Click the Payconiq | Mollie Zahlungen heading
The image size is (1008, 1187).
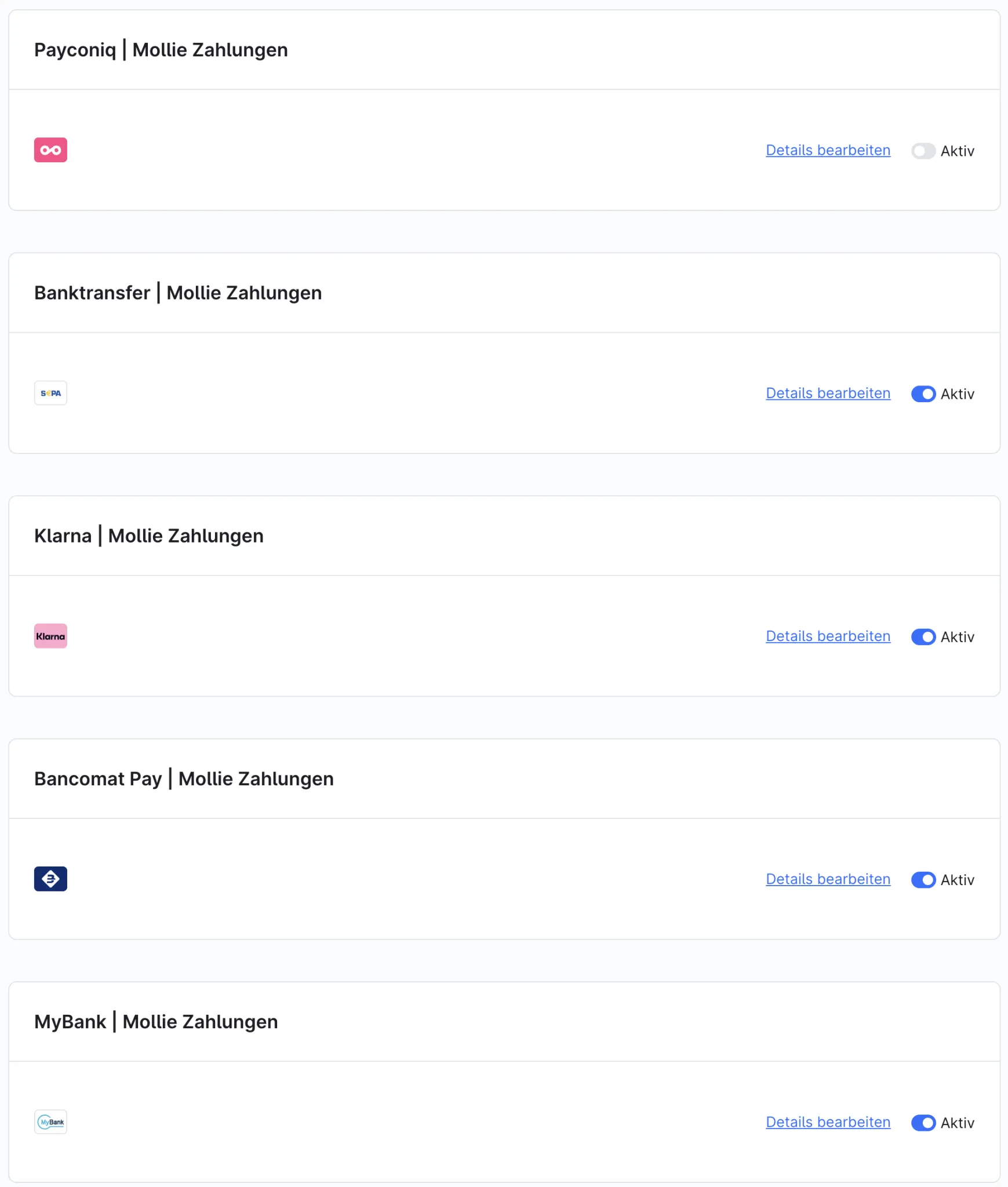coord(161,50)
